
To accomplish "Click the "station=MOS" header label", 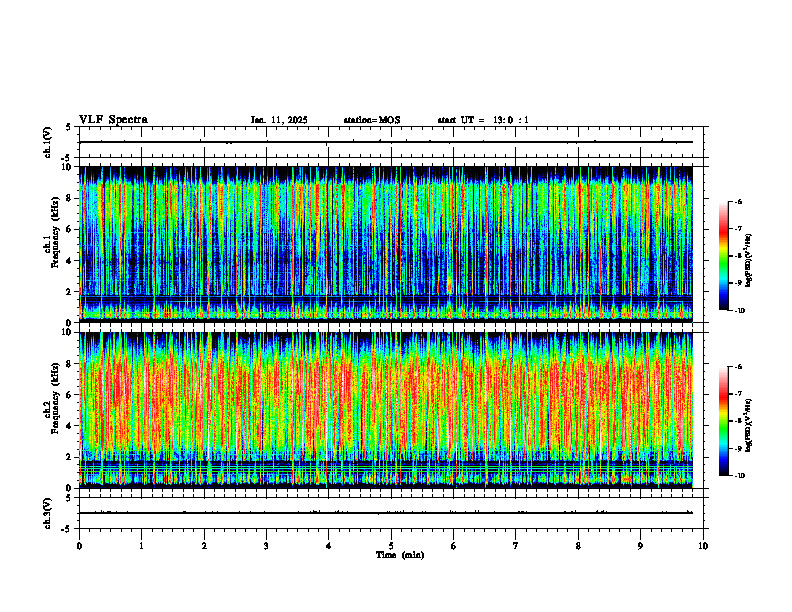I will click(x=372, y=120).
